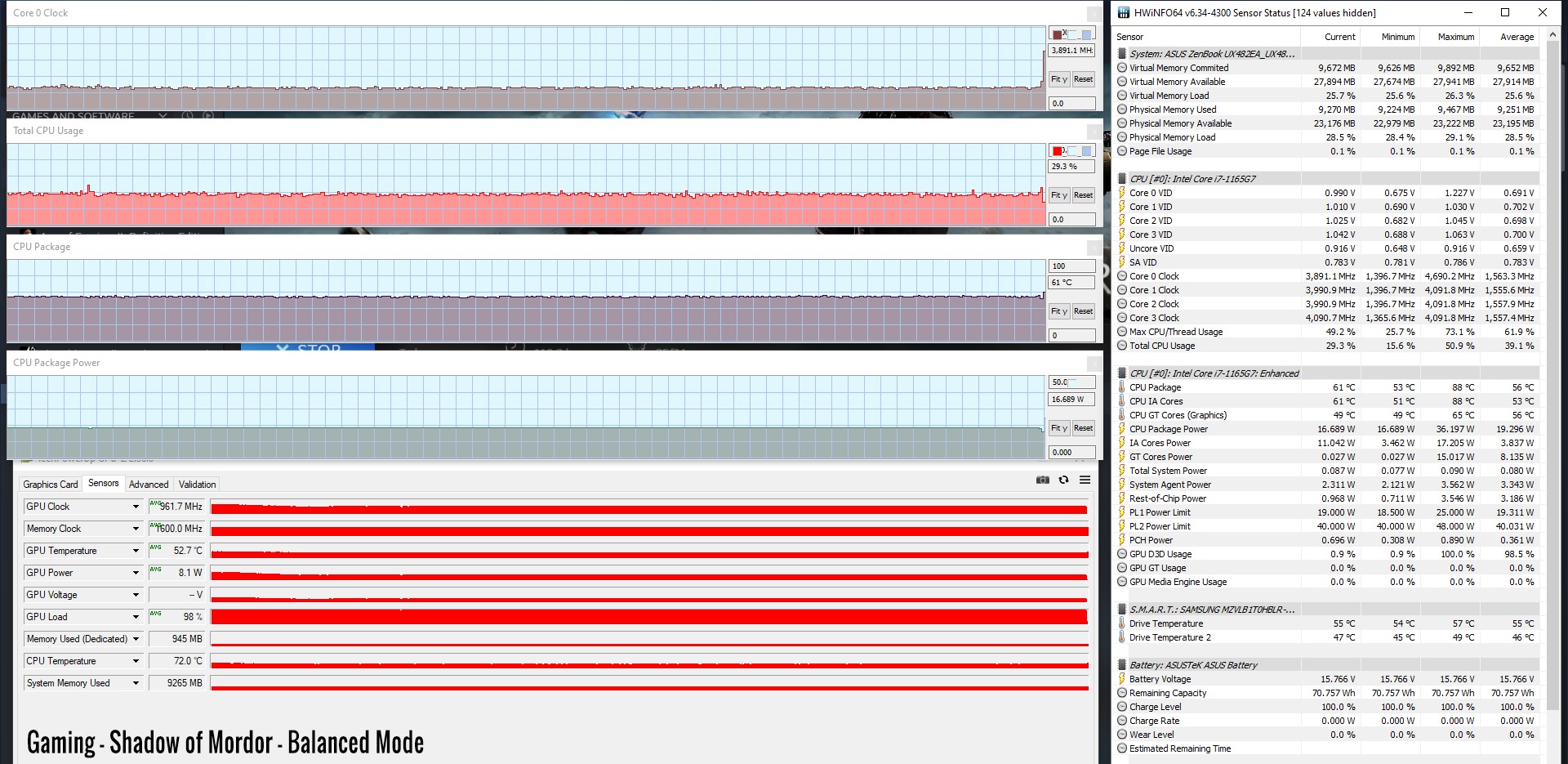Click the Rest-of-Chip Power row label
The width and height of the screenshot is (1568, 764).
[x=1168, y=498]
